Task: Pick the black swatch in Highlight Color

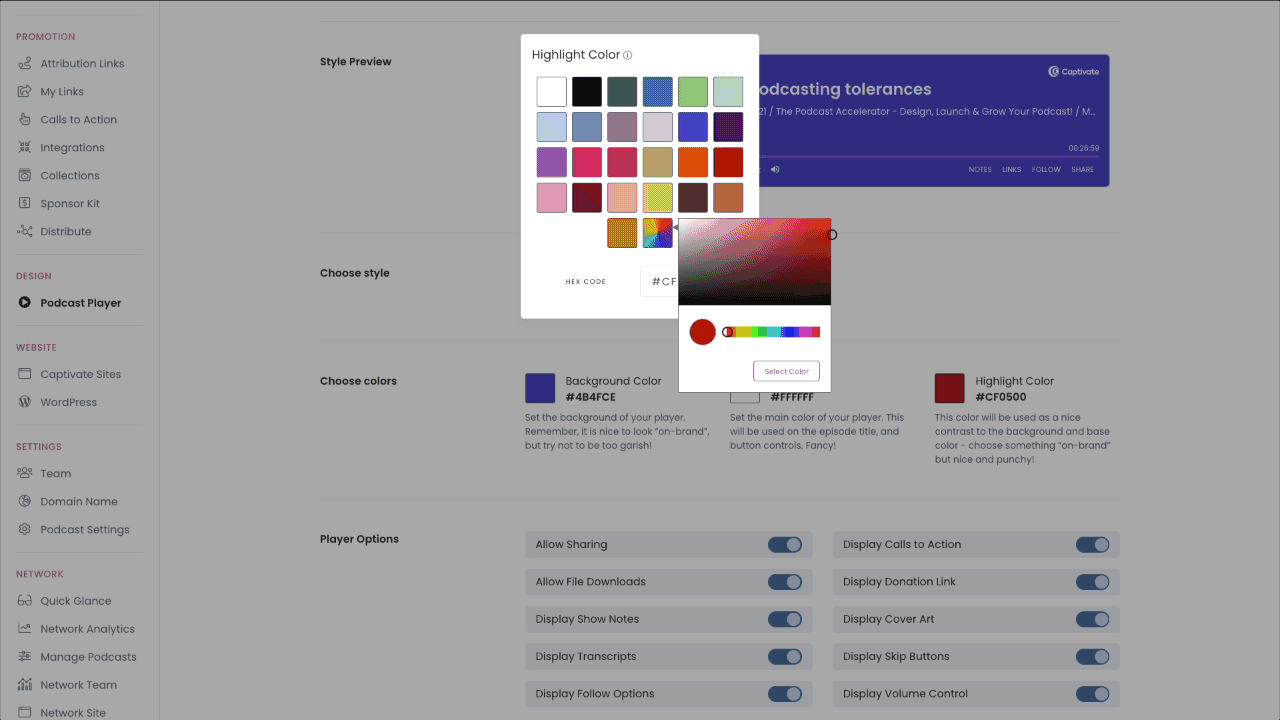Action: click(x=586, y=91)
